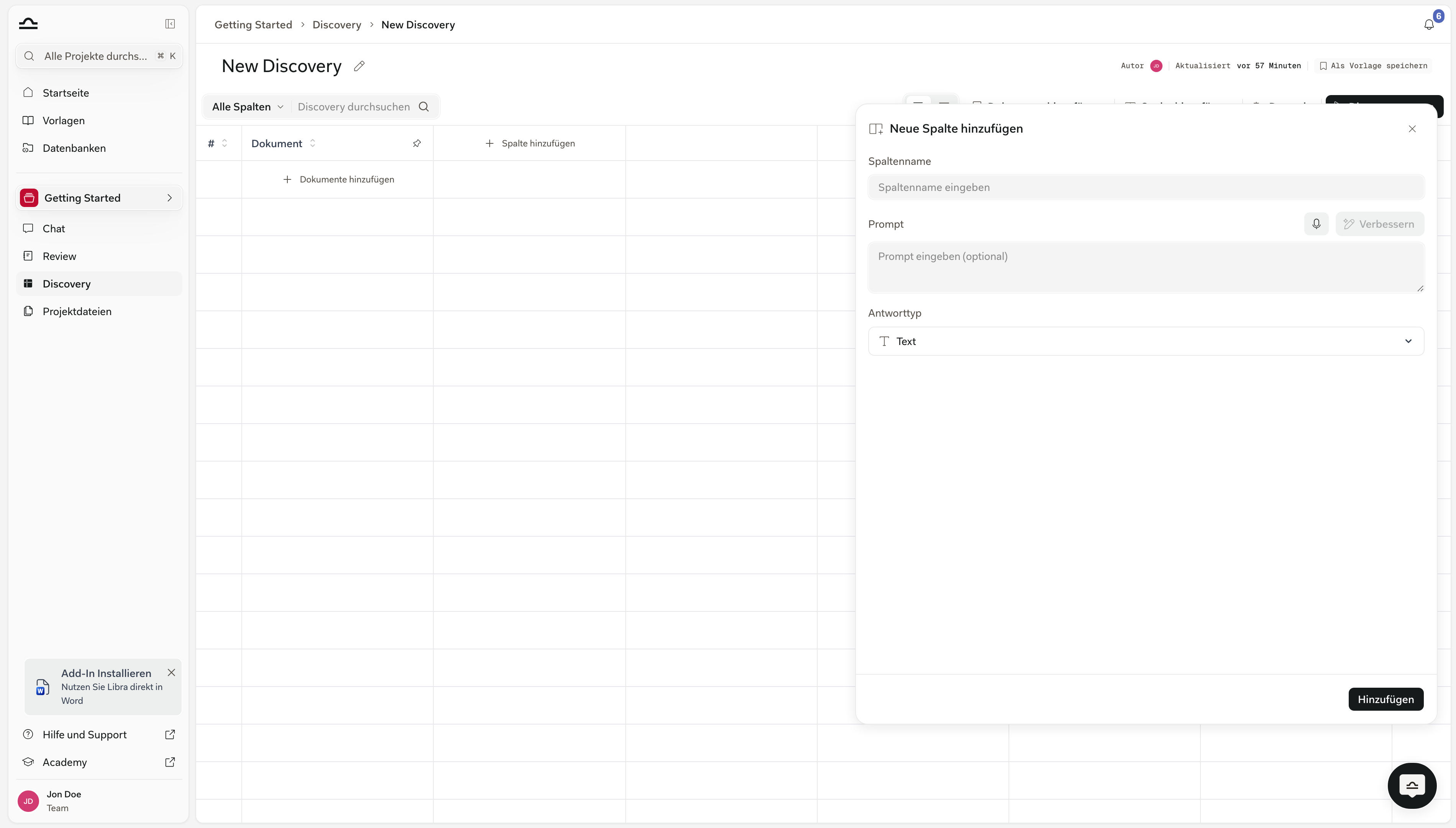The image size is (1456, 828).
Task: Click the Getting Started breadcrumb
Action: 254,25
